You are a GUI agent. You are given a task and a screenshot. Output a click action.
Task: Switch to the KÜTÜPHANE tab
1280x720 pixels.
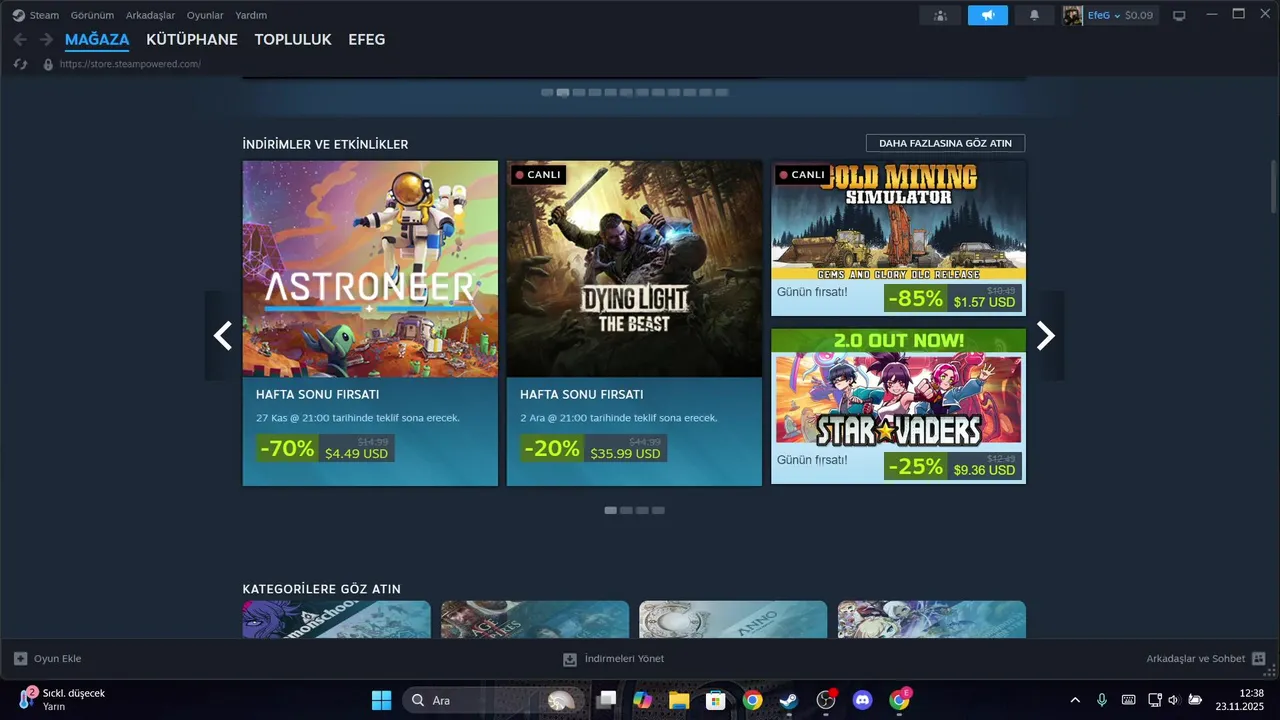192,40
